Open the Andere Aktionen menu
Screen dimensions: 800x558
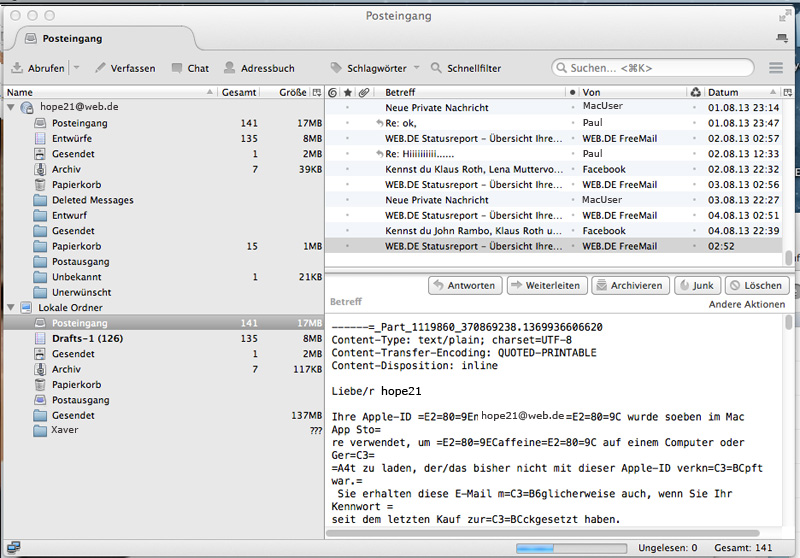pos(748,304)
